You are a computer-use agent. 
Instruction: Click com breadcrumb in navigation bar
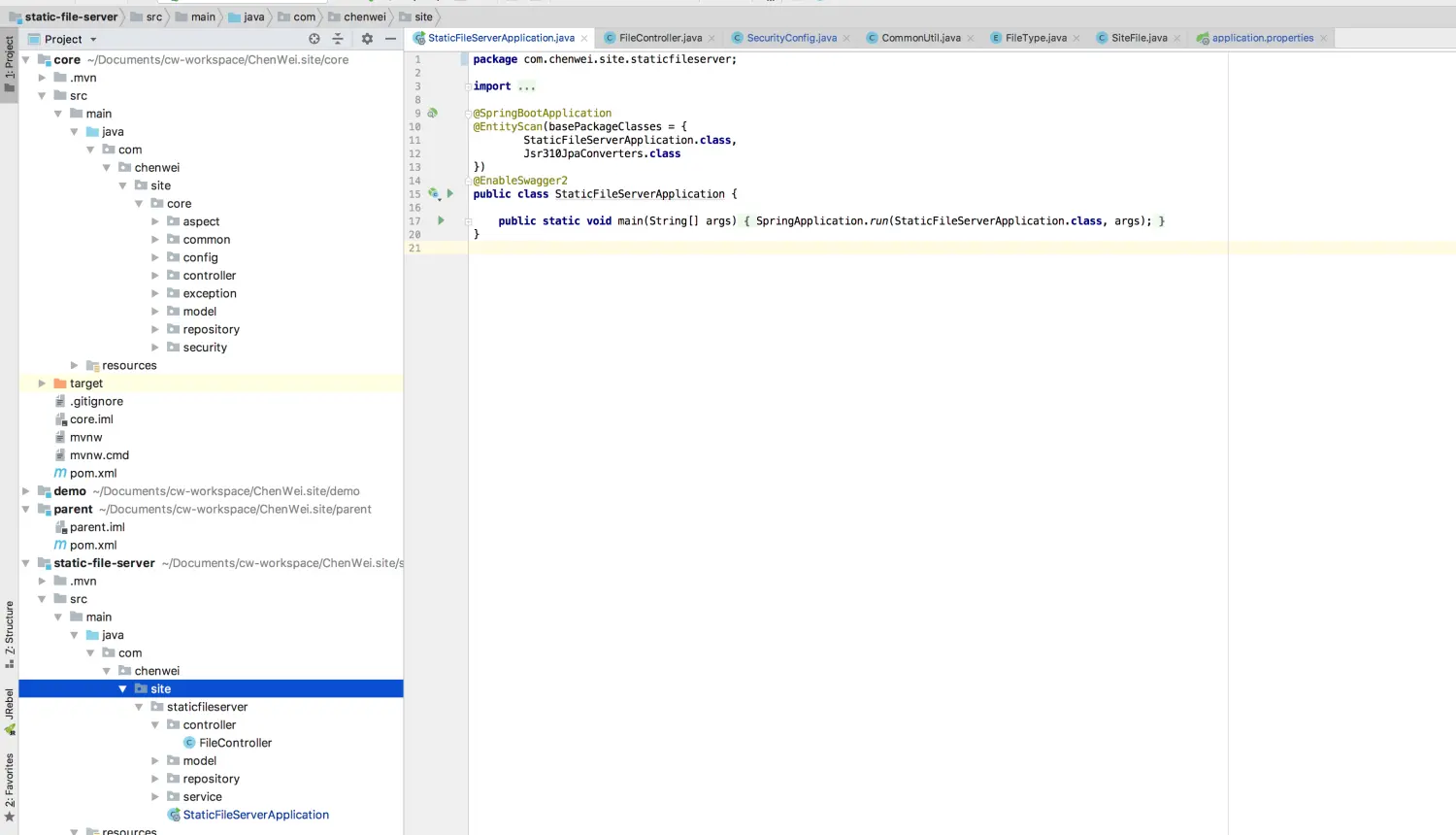pyautogui.click(x=297, y=17)
